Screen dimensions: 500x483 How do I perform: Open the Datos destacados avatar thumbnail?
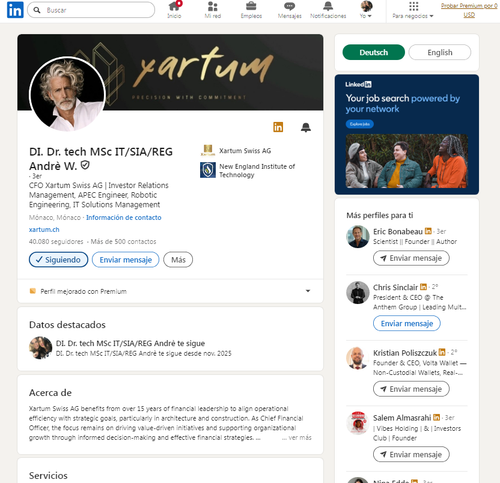tap(40, 348)
